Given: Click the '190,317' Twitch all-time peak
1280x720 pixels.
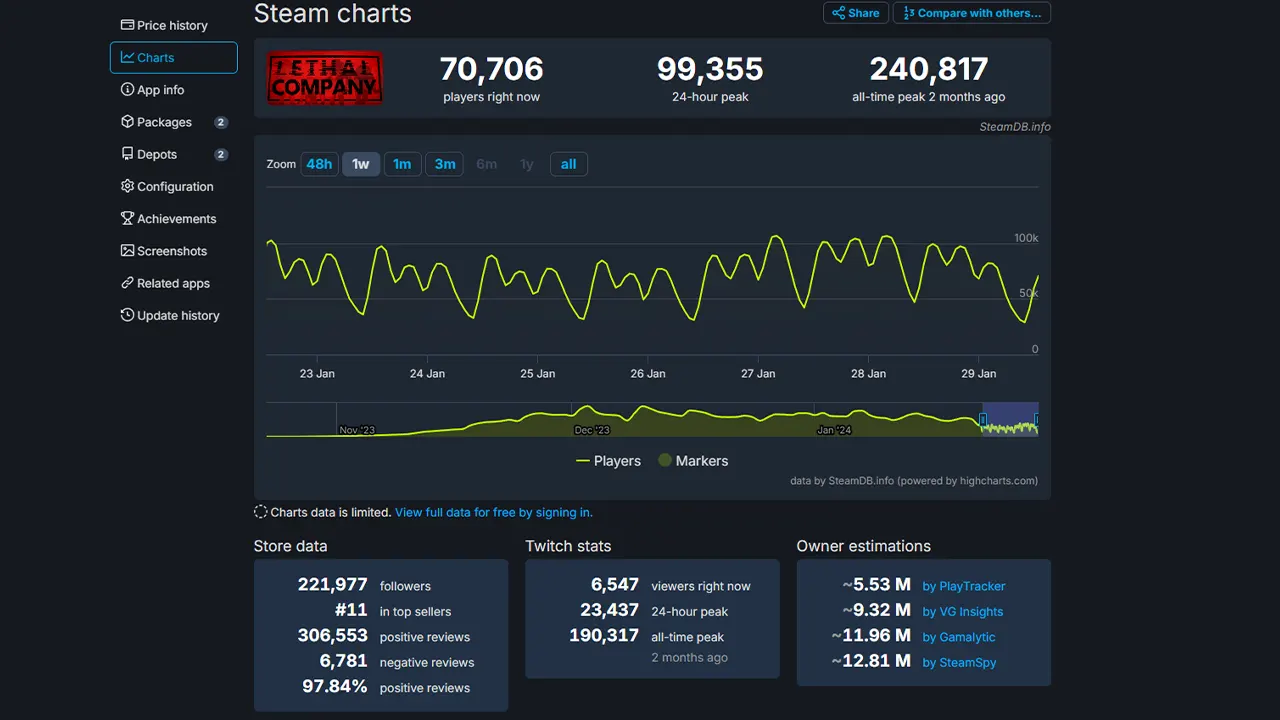Looking at the screenshot, I should [x=604, y=636].
